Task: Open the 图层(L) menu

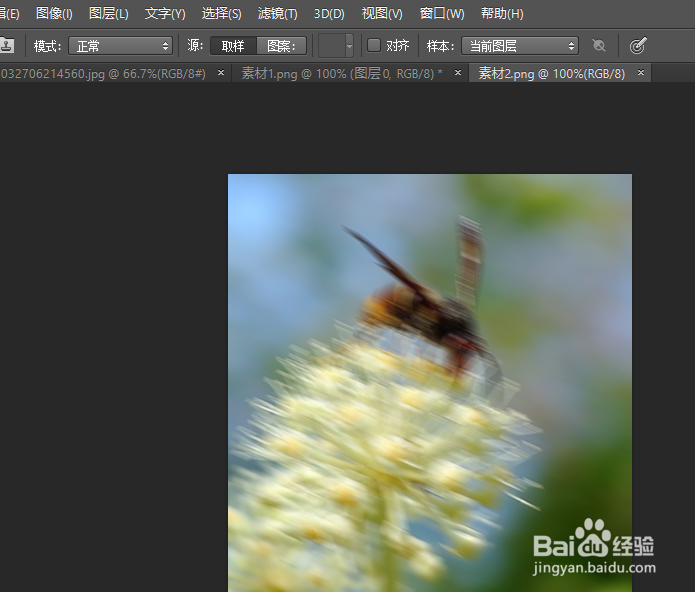Action: [109, 14]
